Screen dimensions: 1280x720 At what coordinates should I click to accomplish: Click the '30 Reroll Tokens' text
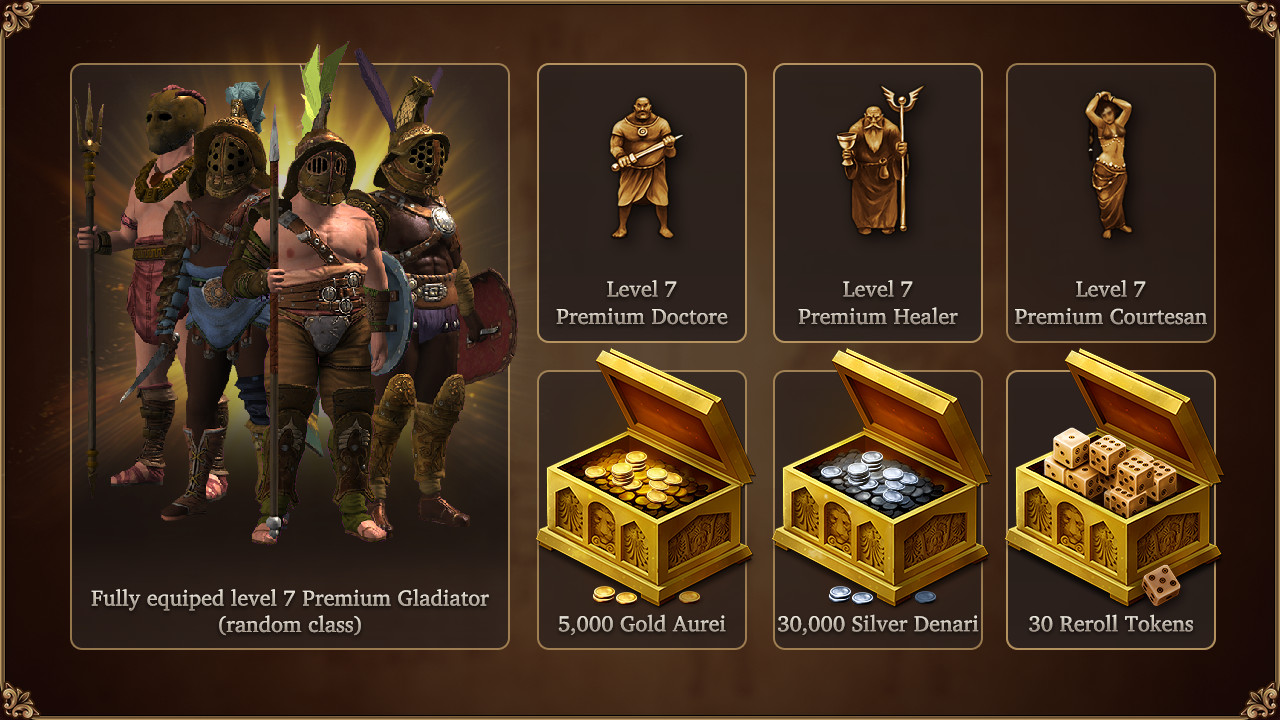pyautogui.click(x=1111, y=624)
